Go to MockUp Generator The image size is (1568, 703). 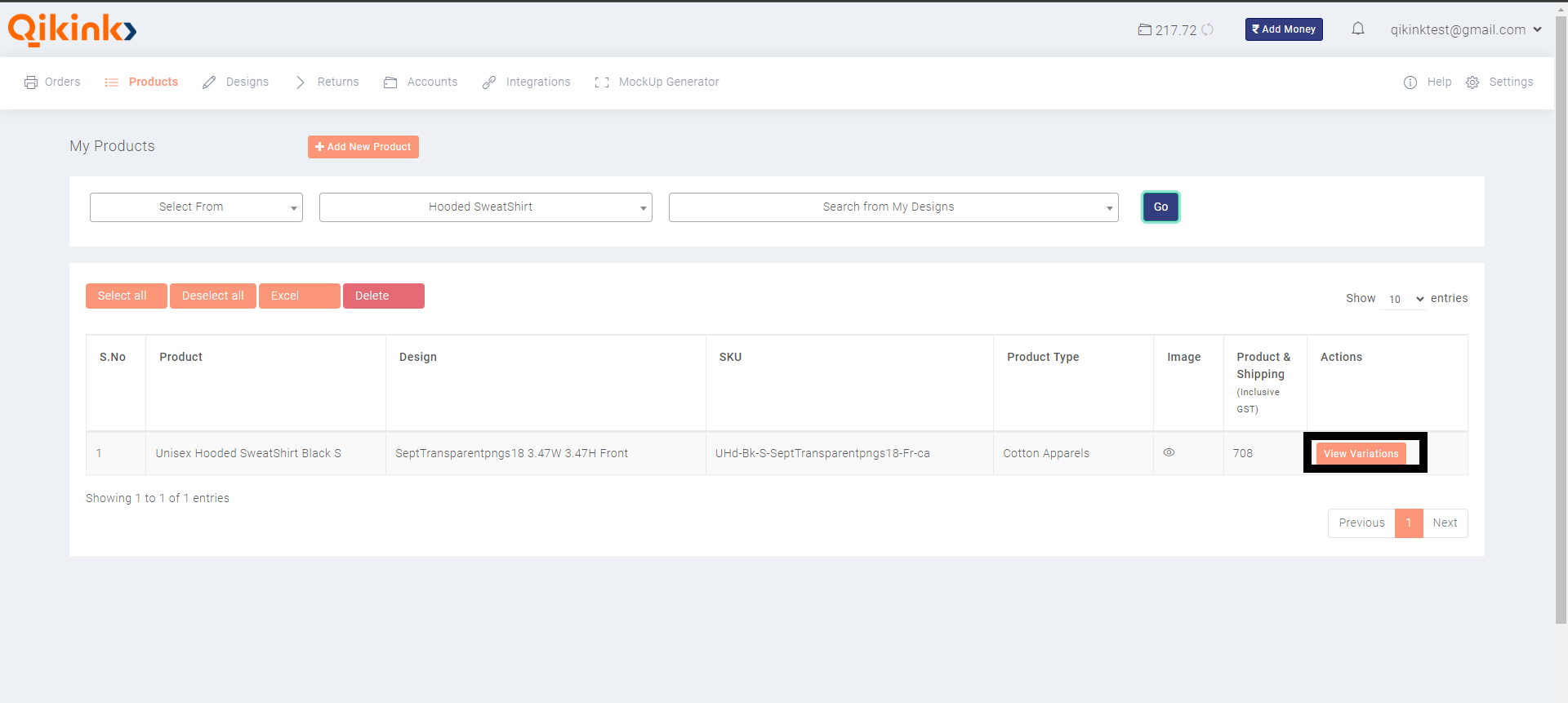(668, 82)
